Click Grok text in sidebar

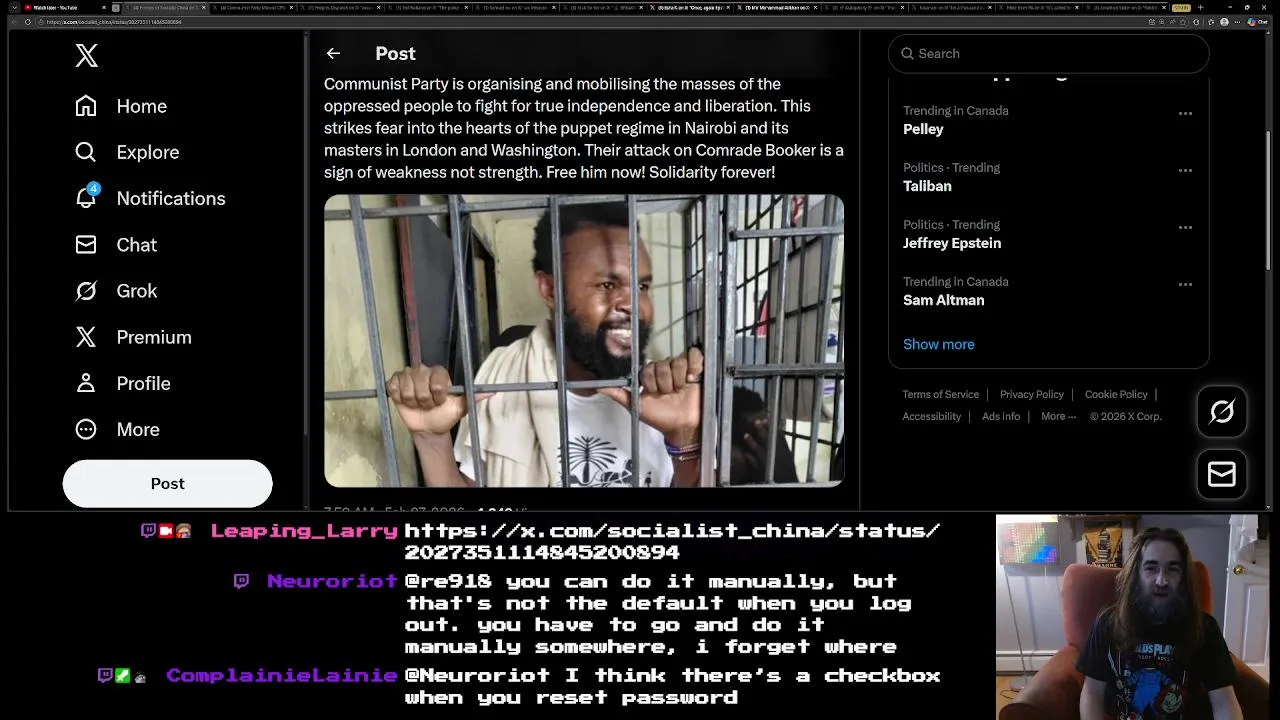[137, 291]
